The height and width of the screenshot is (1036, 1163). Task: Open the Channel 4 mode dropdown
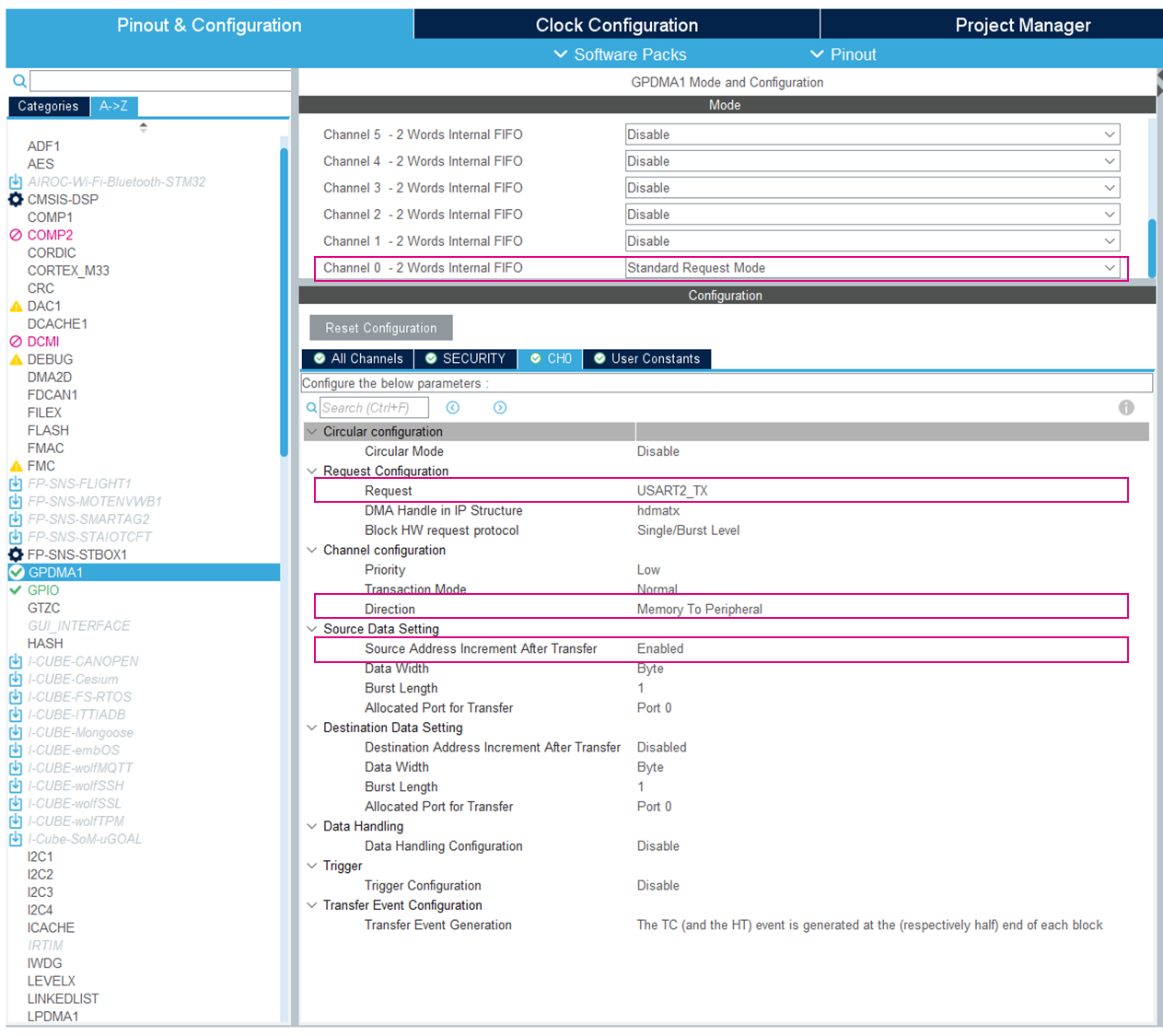tap(872, 161)
